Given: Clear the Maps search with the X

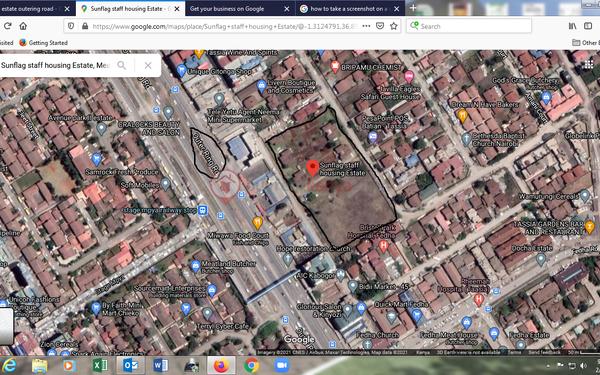Looking at the screenshot, I should 148,65.
